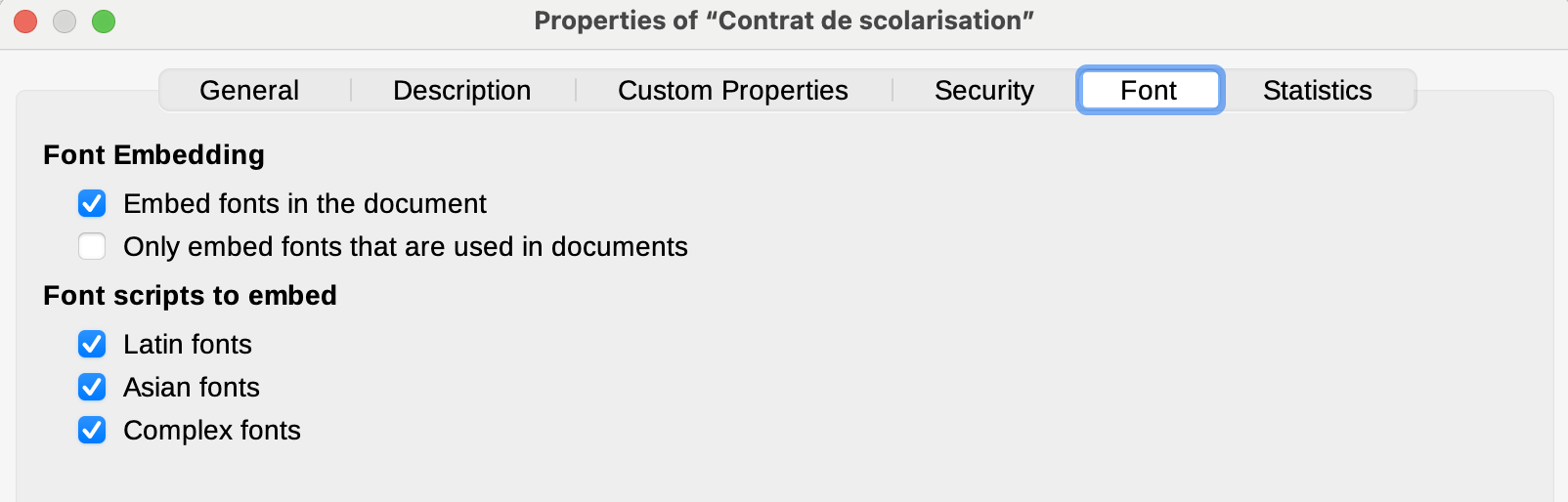
Task: Click the "Latin fonts" label text
Action: [188, 344]
